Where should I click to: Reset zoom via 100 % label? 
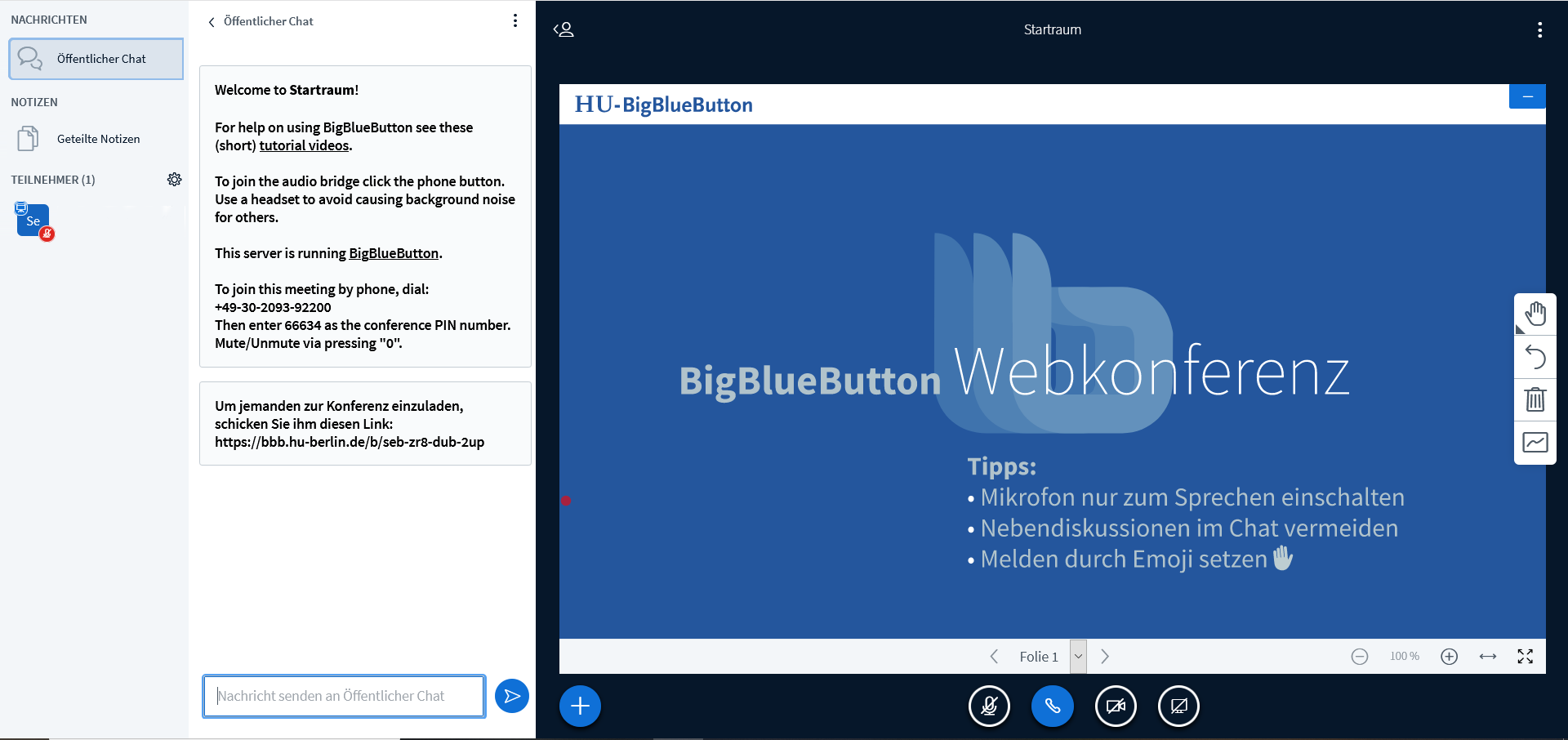[1405, 657]
